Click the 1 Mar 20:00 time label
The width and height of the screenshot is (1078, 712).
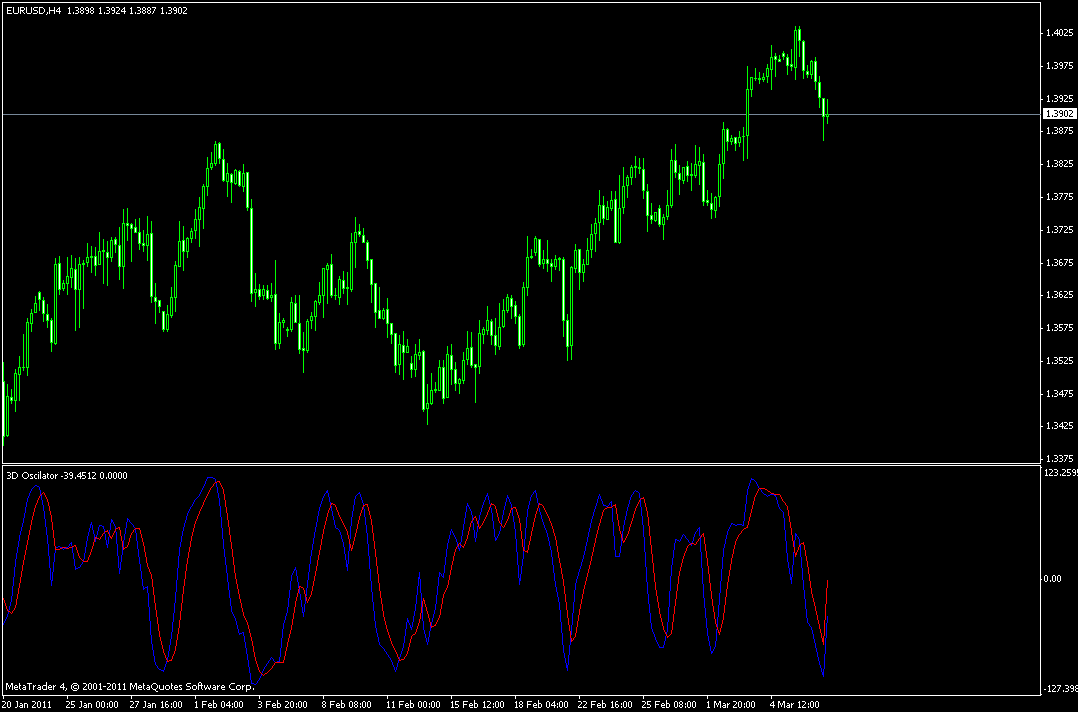click(x=732, y=704)
